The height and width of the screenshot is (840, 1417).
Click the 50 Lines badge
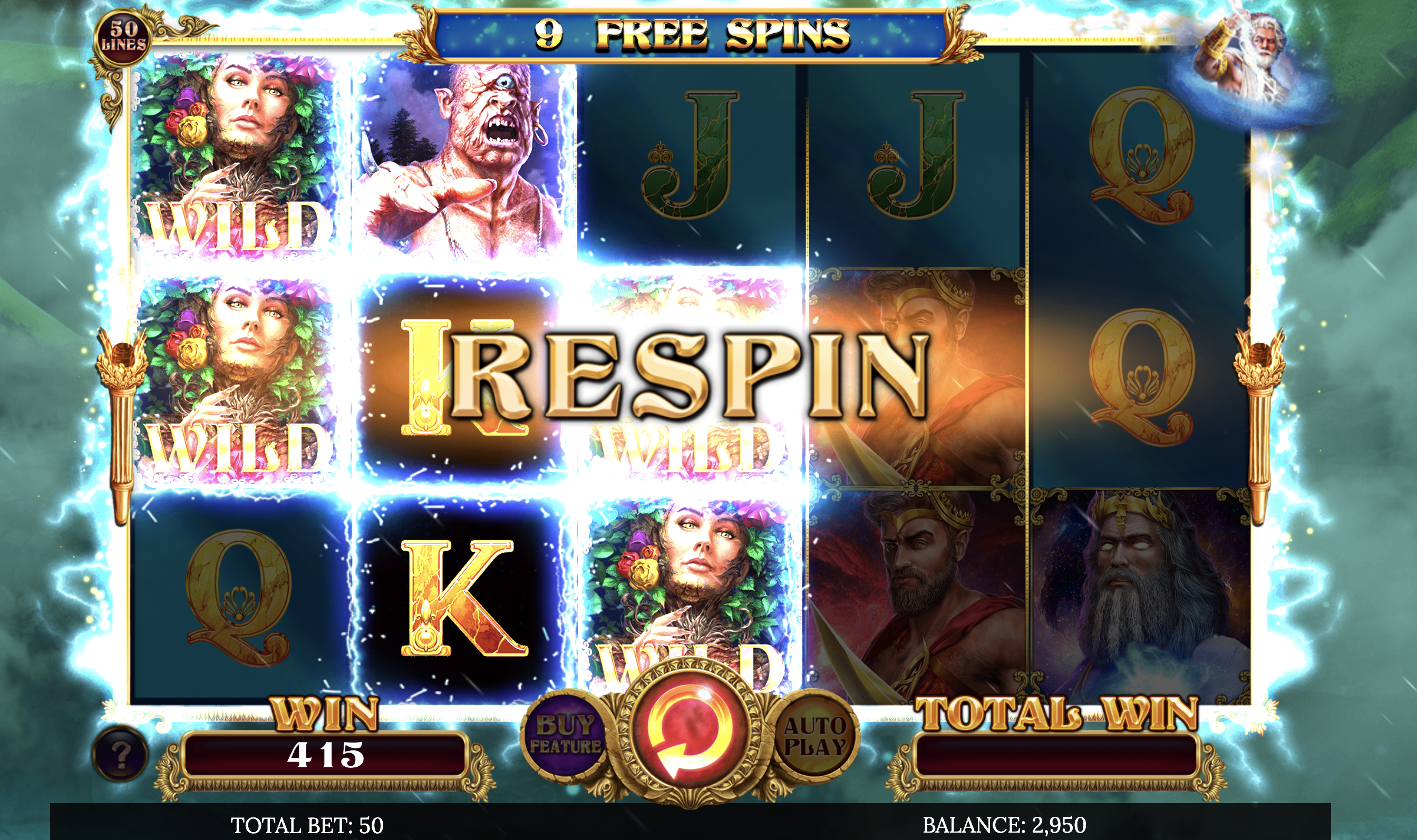[123, 37]
